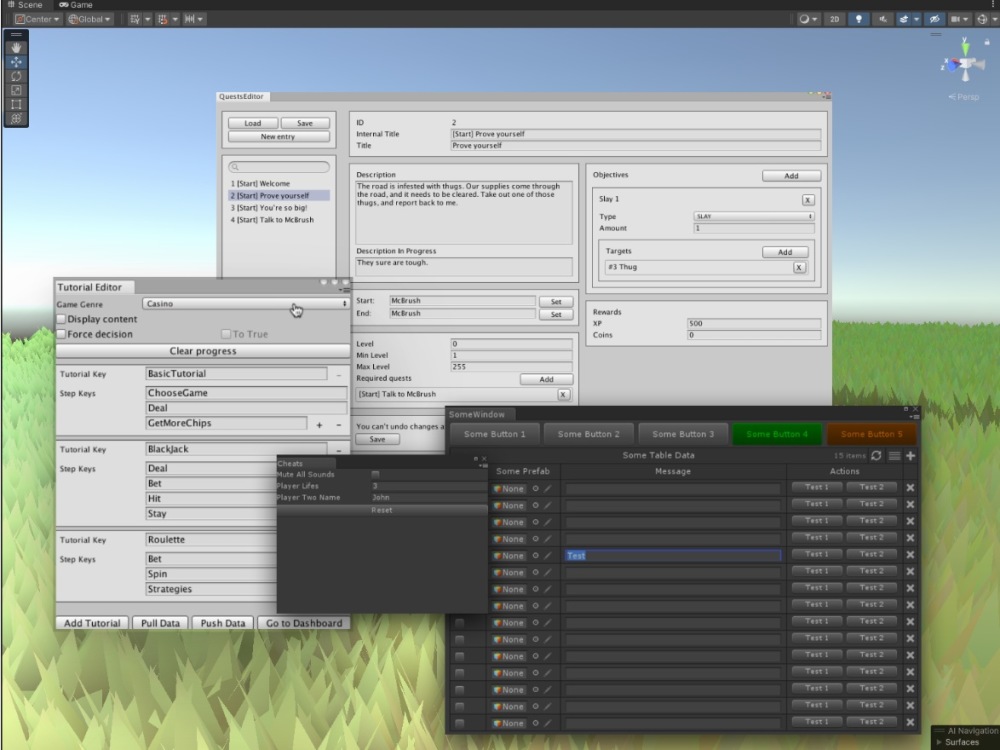Click New entry in QuestsEditor
This screenshot has height=750, width=1000.
point(278,136)
